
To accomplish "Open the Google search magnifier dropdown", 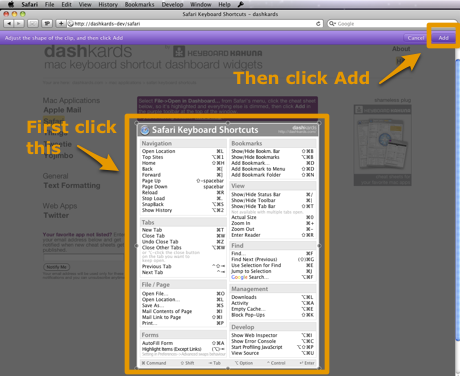I will [332, 24].
